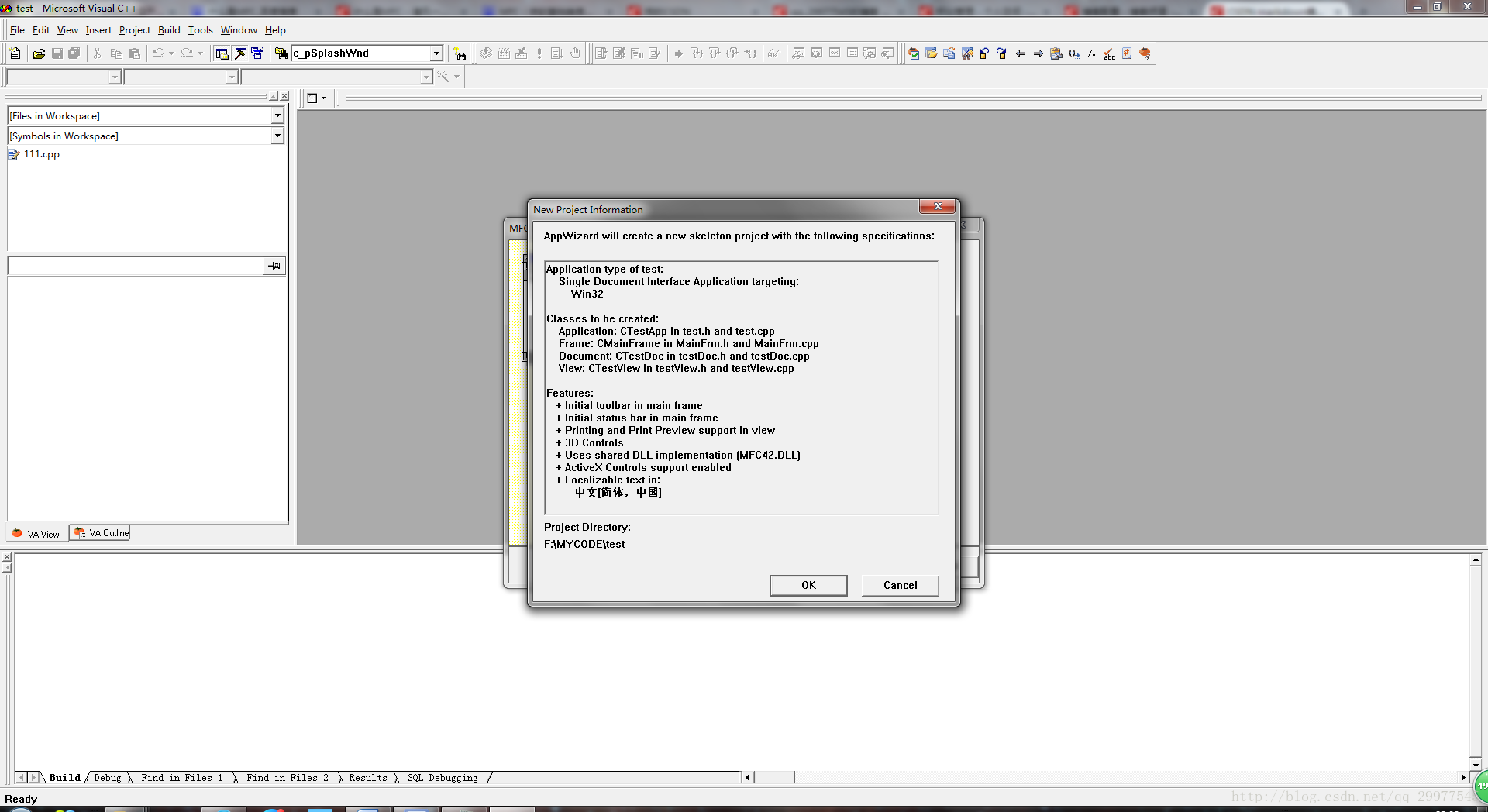Click the find text field showing c_pSplashWnd
This screenshot has width=1488, height=812.
click(360, 53)
